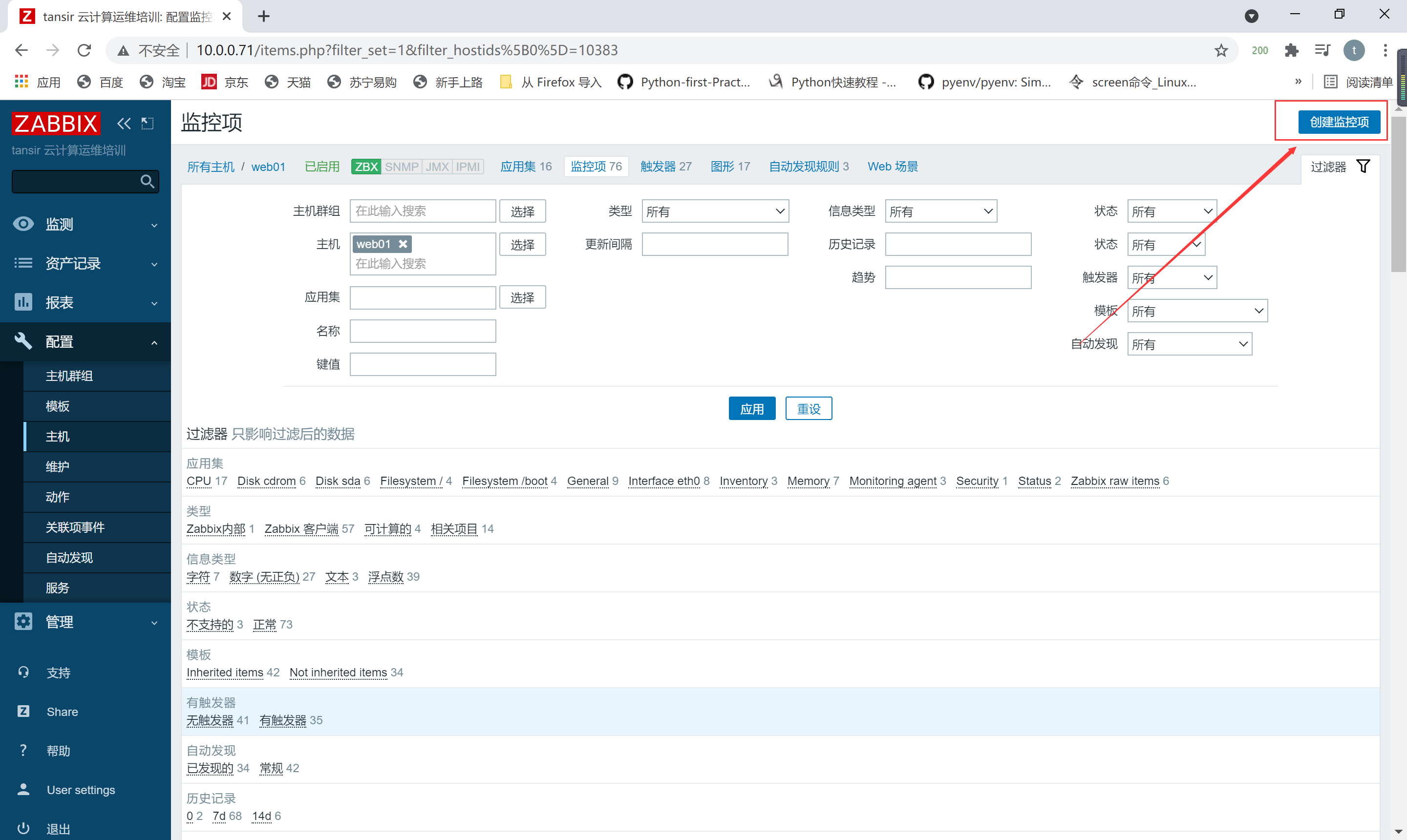
Task: Click the Share Z icon
Action: click(x=23, y=712)
